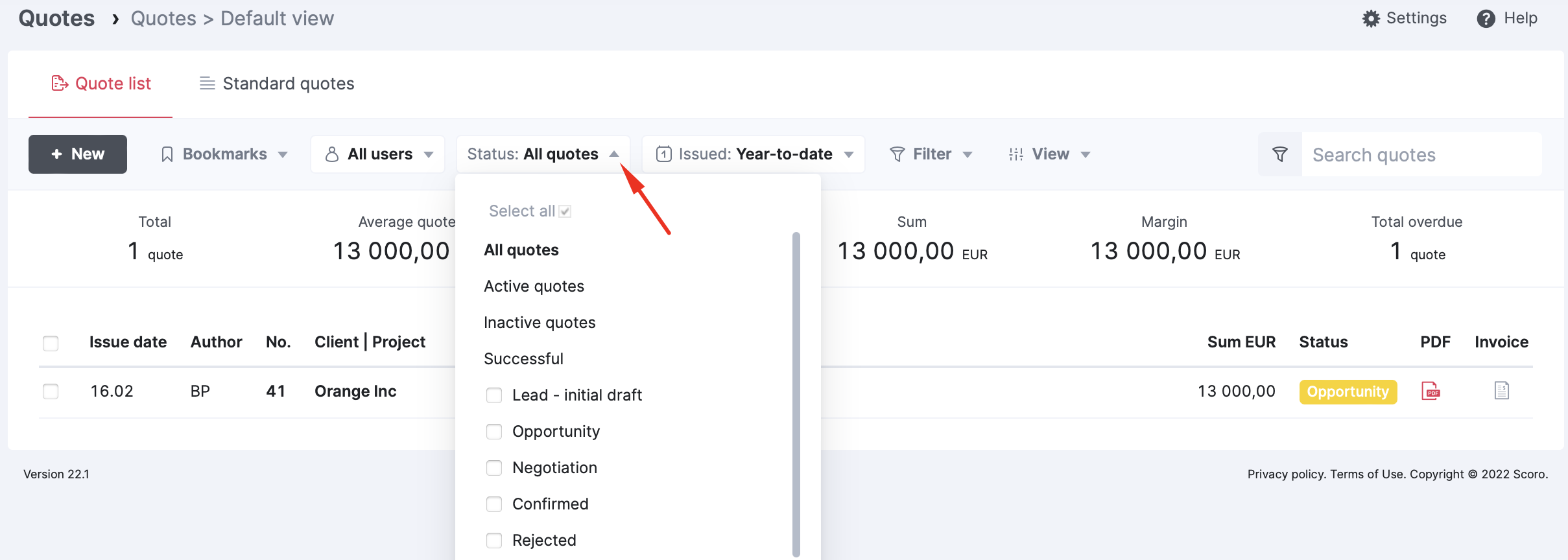This screenshot has width=1568, height=560.
Task: Open quote number 41
Action: click(276, 391)
